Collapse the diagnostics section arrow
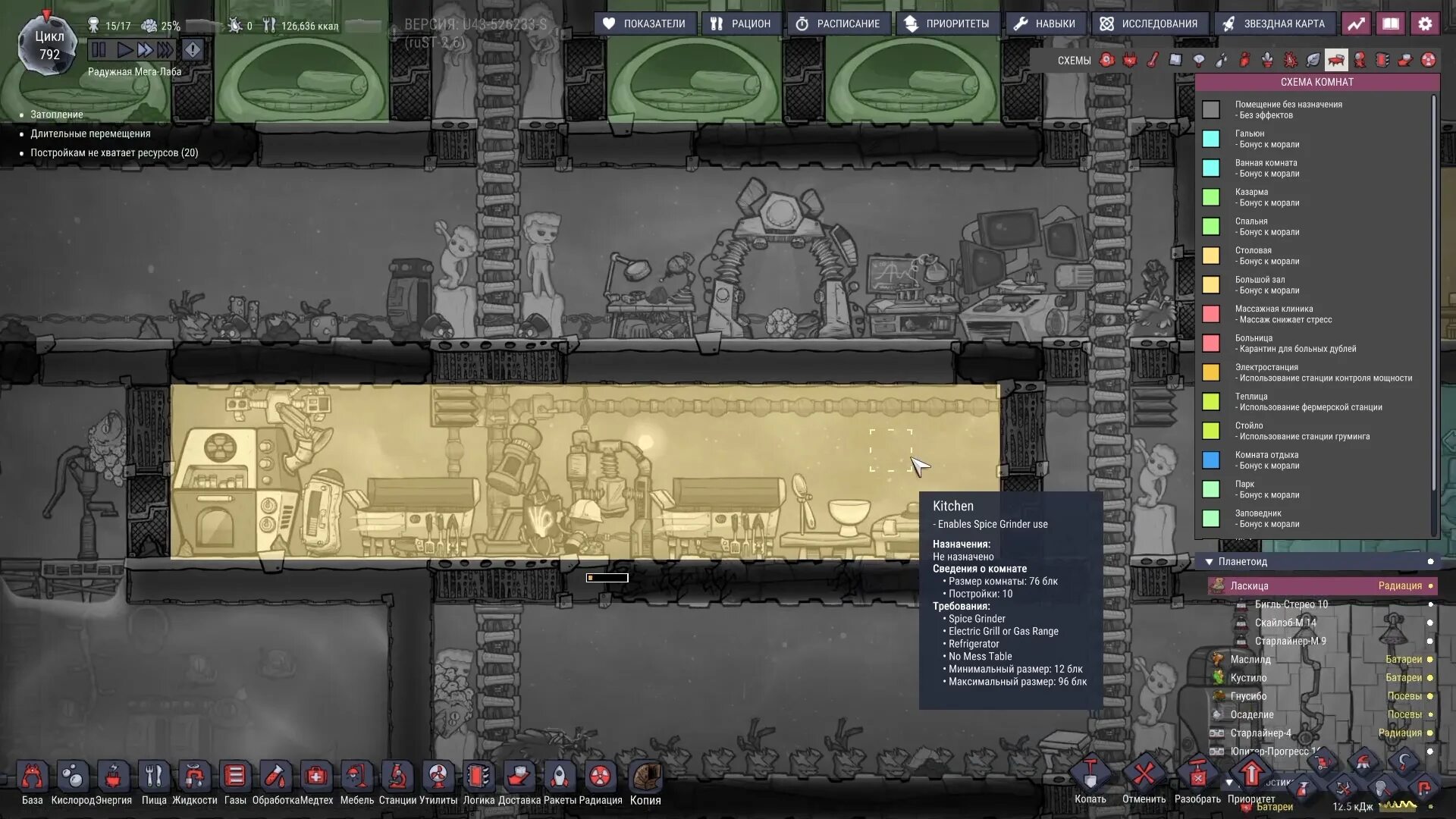The height and width of the screenshot is (819, 1456). [1229, 782]
